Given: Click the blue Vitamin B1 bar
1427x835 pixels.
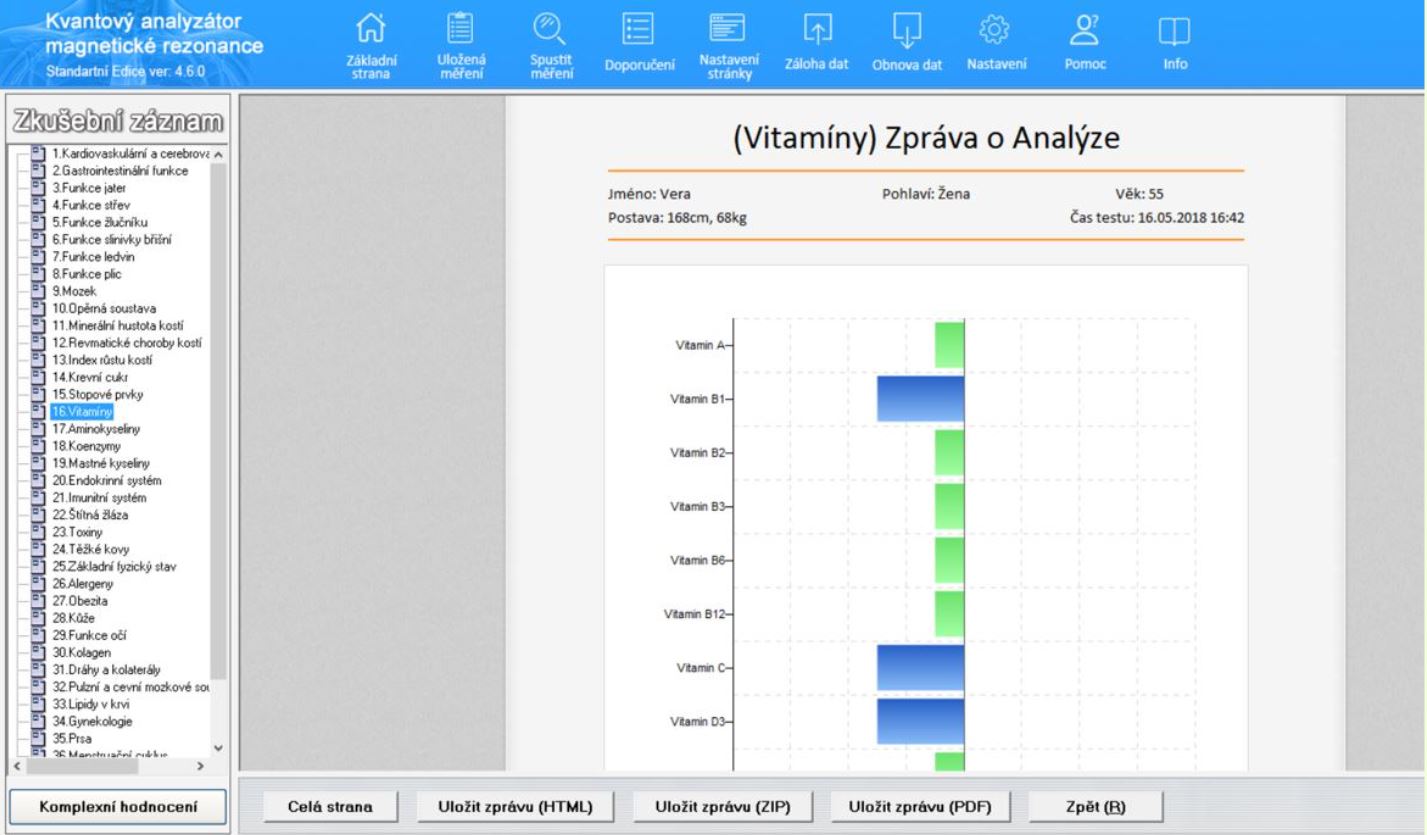Looking at the screenshot, I should coord(920,399).
